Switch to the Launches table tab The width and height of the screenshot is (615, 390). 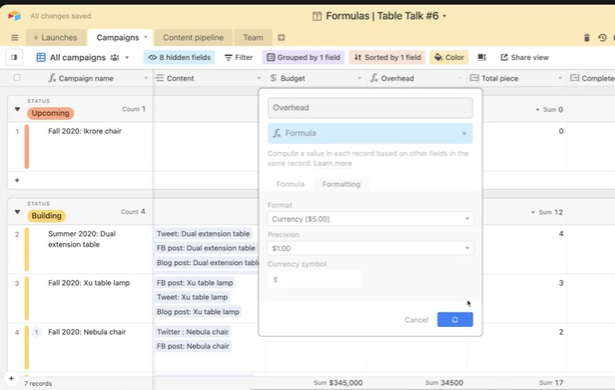tap(55, 38)
